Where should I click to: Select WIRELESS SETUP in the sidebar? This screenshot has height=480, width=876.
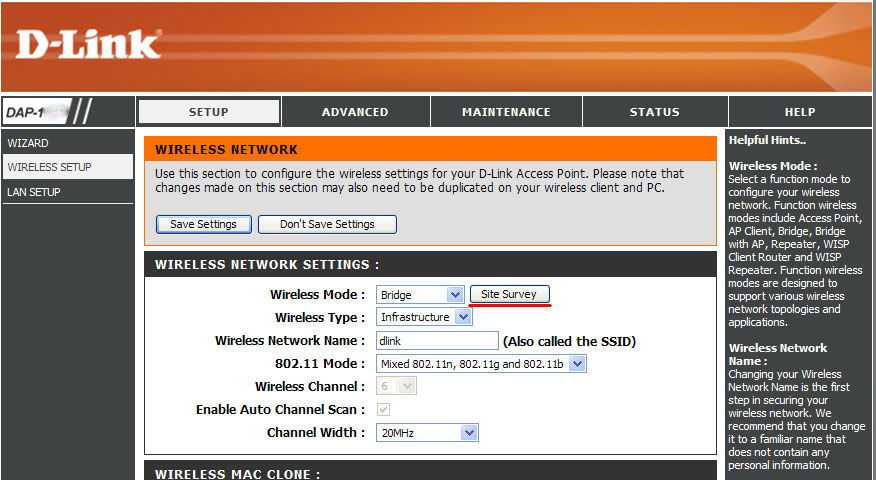tap(49, 167)
